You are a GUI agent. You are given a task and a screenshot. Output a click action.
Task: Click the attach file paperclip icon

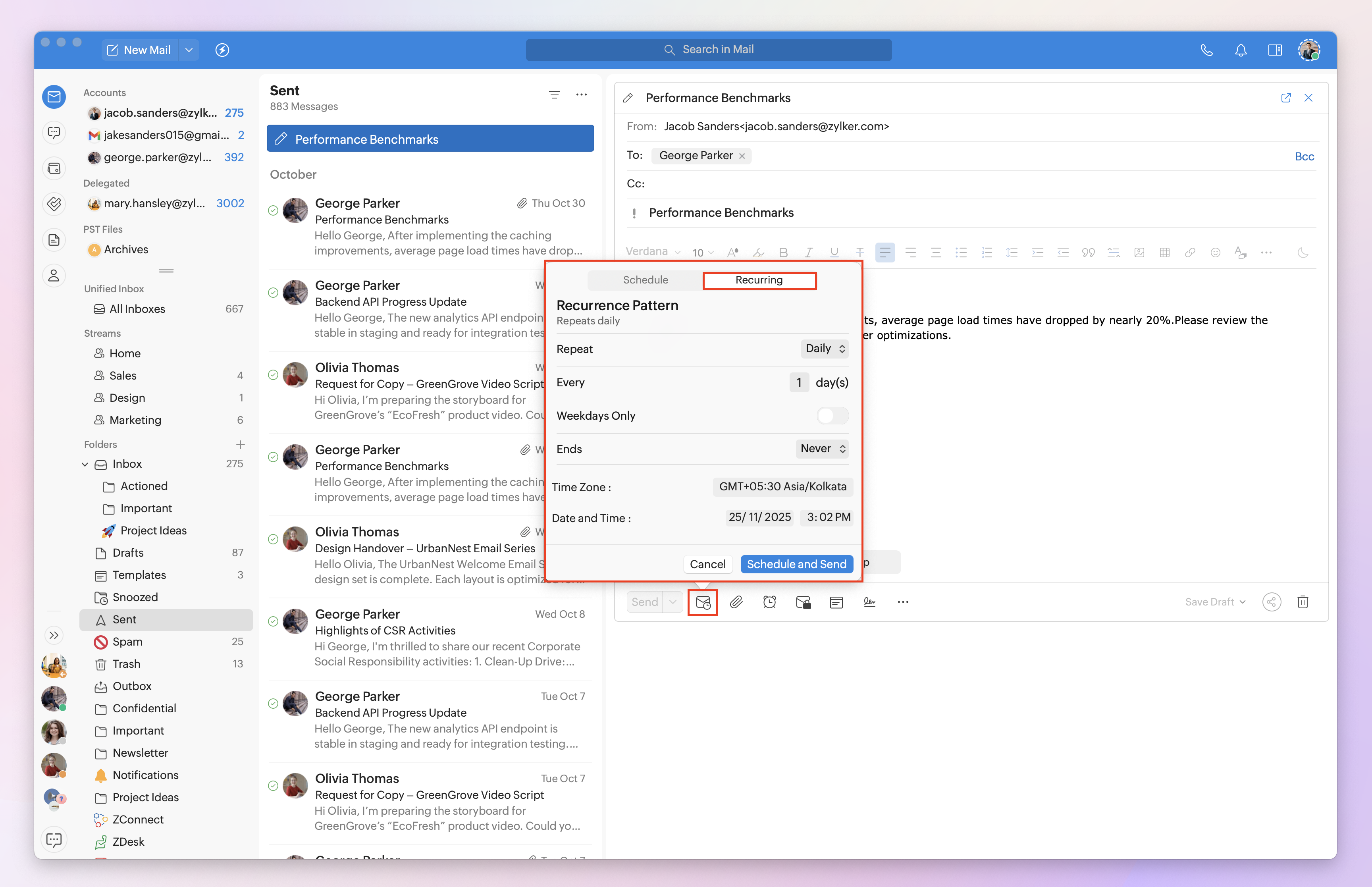[x=736, y=602]
